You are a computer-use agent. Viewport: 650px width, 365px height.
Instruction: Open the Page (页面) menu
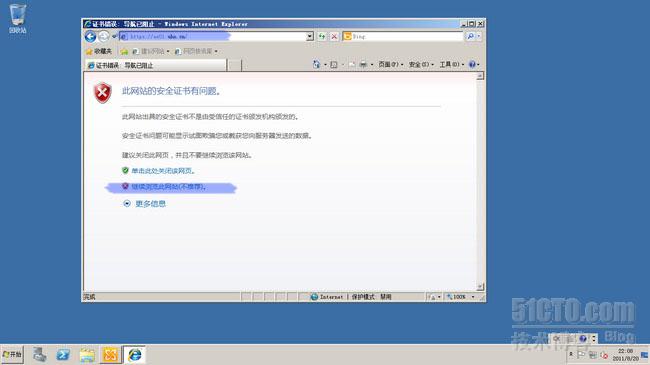pos(390,64)
